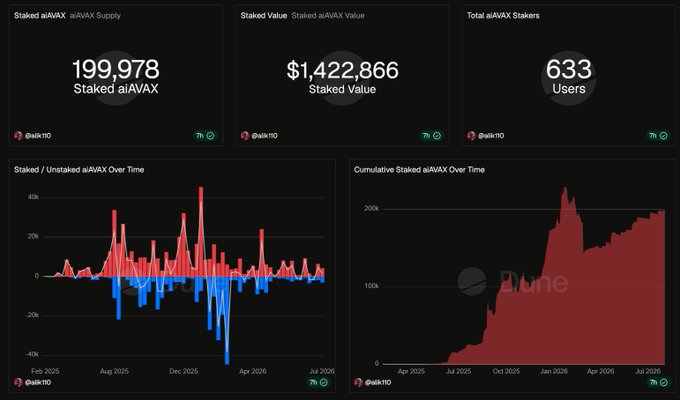Click Jan 2026 label on cumulative chart

tap(554, 371)
